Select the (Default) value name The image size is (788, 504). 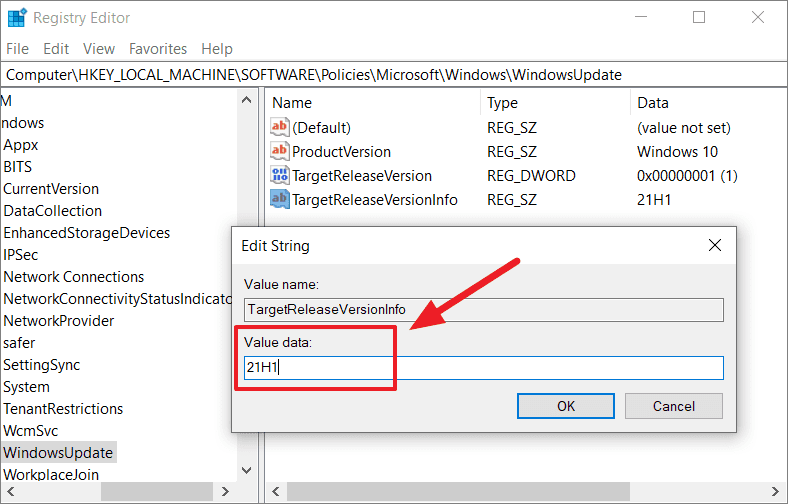pos(322,128)
